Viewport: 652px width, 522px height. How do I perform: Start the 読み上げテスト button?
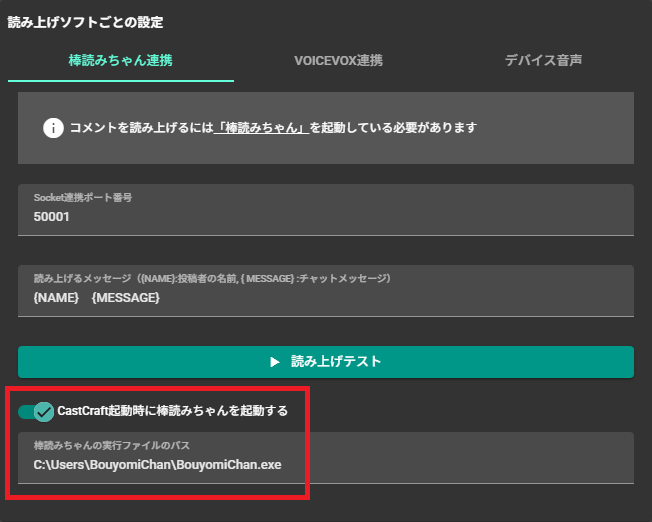pos(326,362)
